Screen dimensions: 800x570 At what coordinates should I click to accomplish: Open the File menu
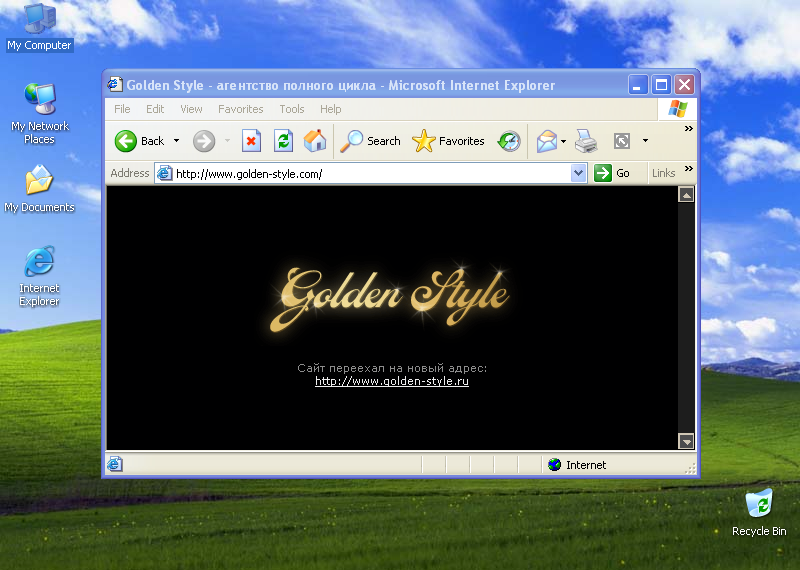click(x=122, y=109)
